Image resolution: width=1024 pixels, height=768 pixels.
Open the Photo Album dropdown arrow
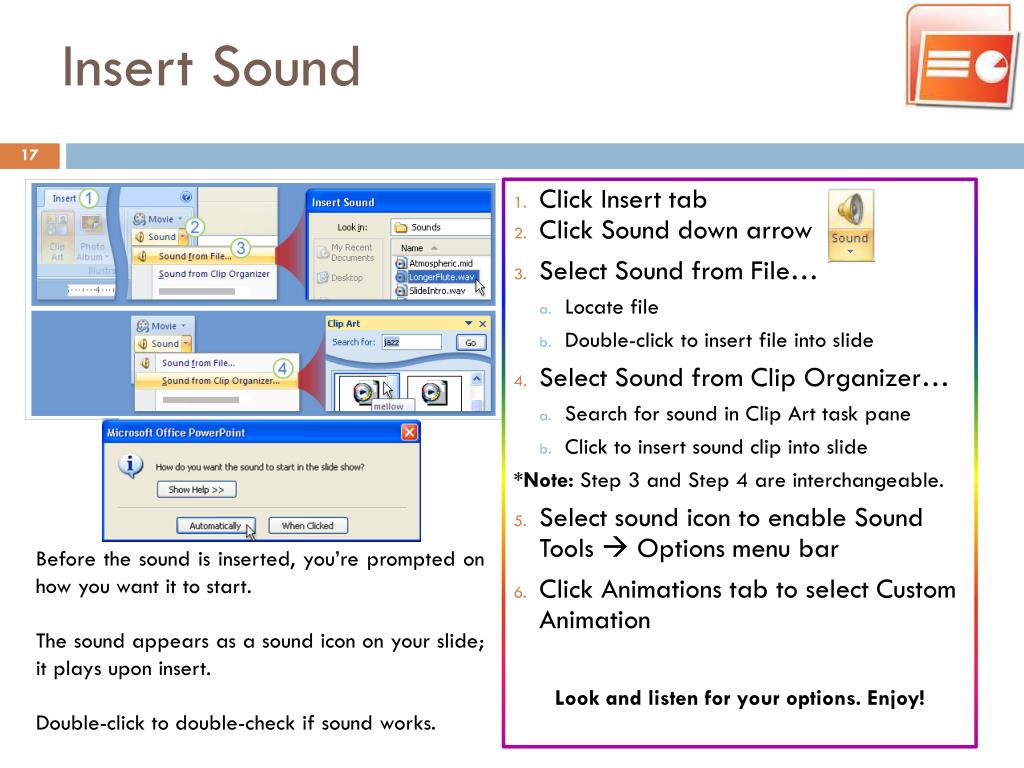tap(107, 257)
